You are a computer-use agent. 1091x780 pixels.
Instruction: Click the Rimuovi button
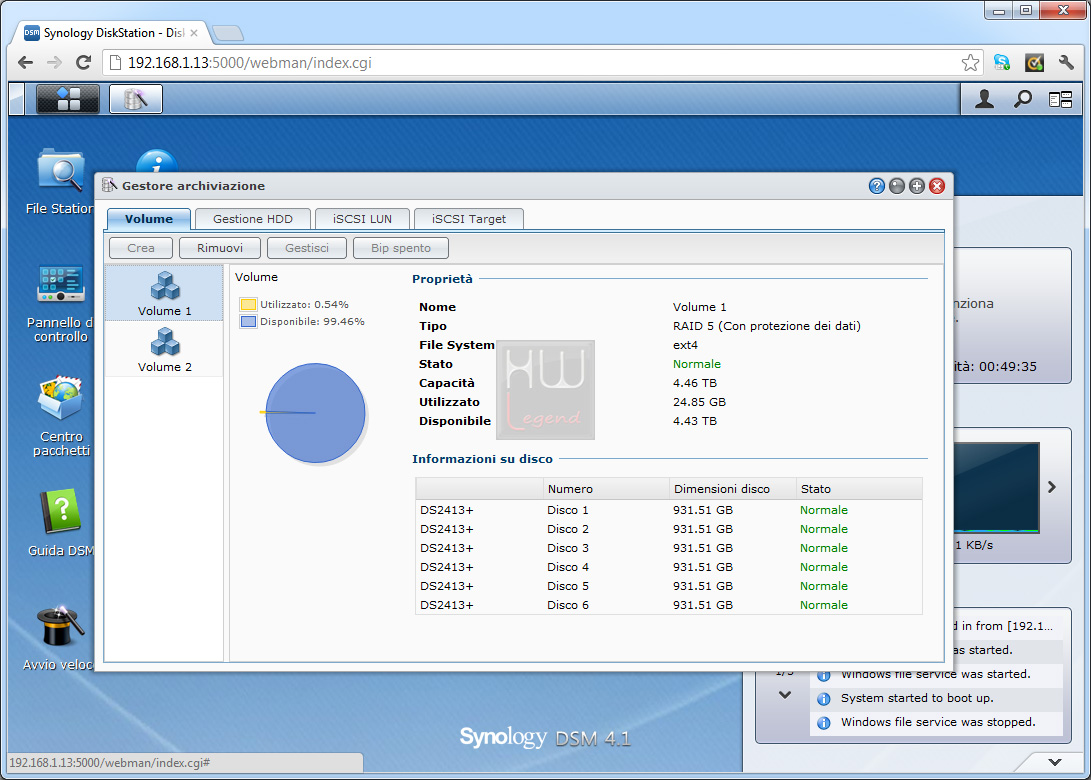coord(220,248)
